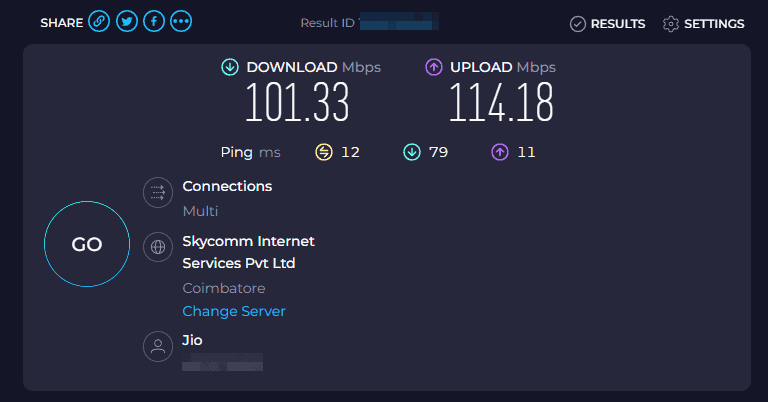Click the idle ping latency icon
Viewport: 768px width, 402px height.
tap(323, 152)
